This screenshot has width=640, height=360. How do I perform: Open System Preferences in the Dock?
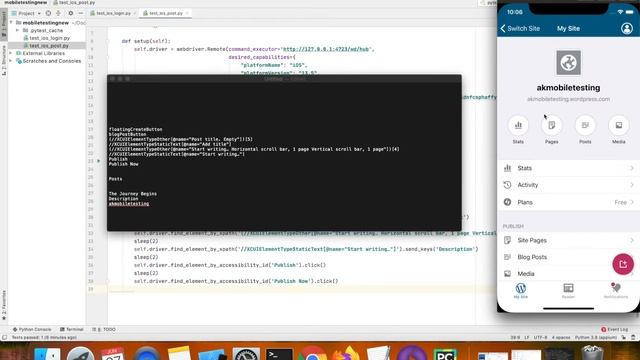point(246,354)
